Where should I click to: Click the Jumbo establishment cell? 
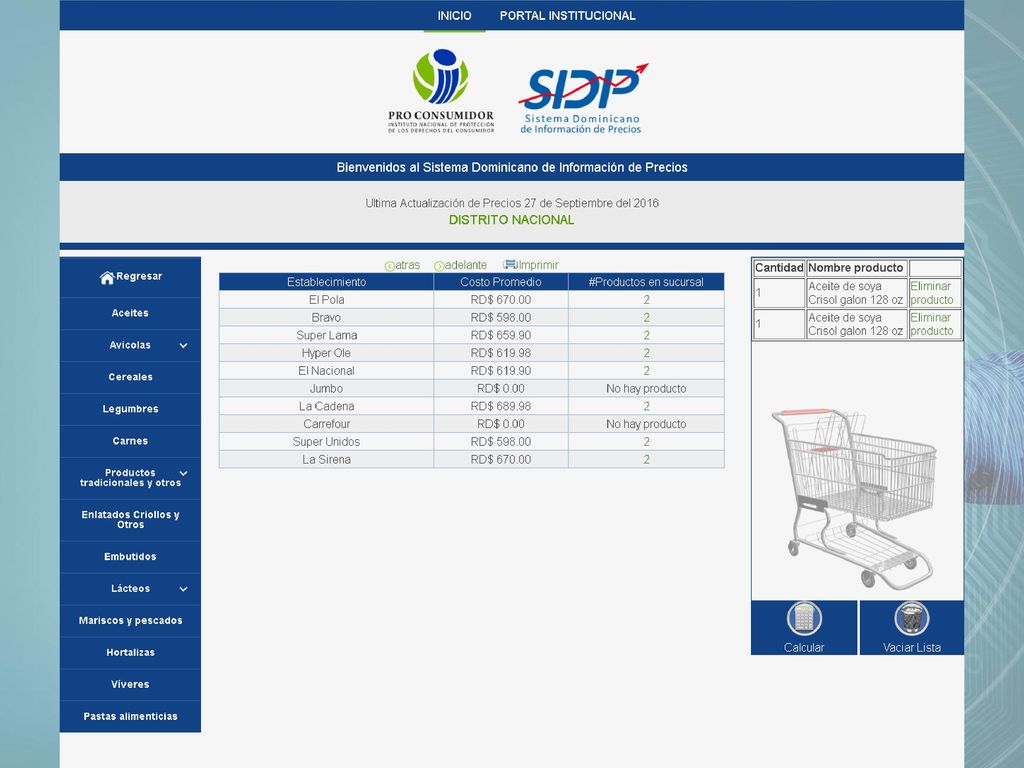(327, 389)
